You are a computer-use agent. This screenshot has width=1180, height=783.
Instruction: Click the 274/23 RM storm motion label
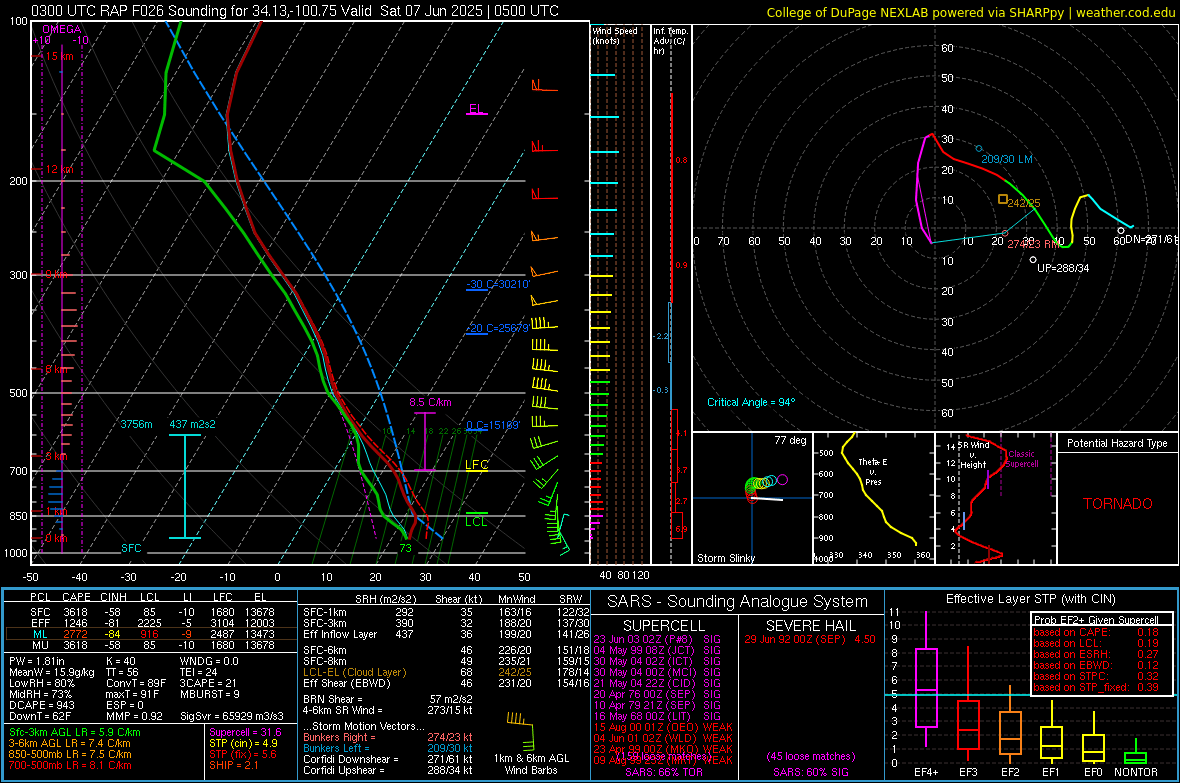[x=1032, y=245]
